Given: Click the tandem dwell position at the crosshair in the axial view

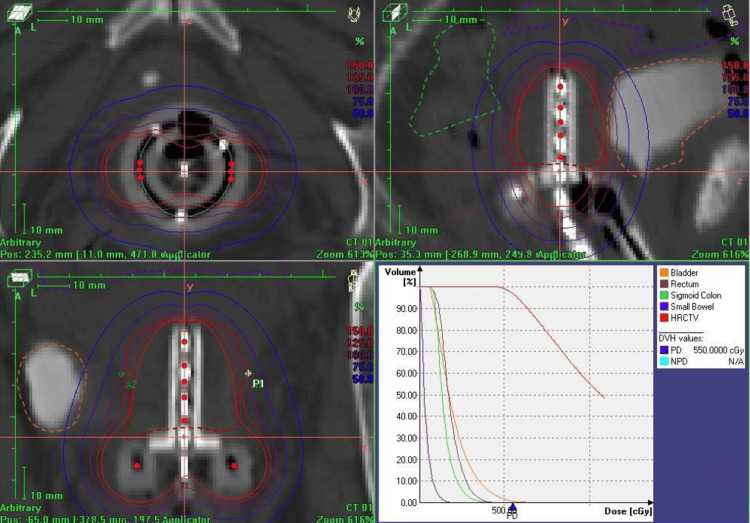Looking at the screenshot, I should (185, 170).
